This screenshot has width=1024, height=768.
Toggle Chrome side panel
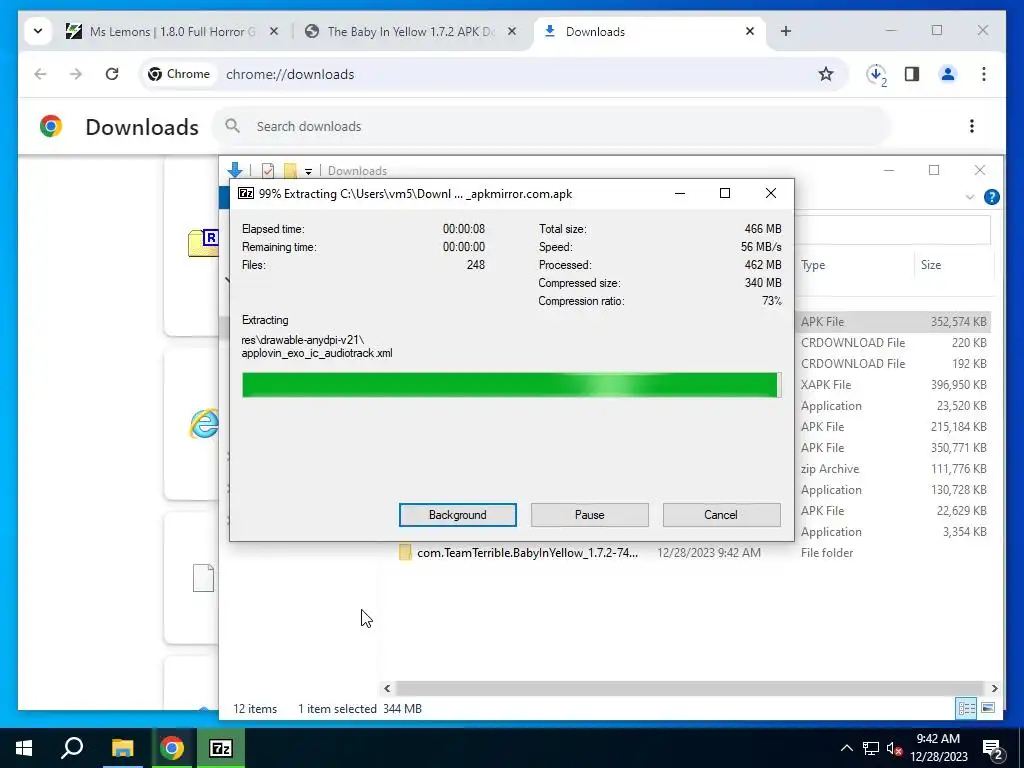point(912,74)
